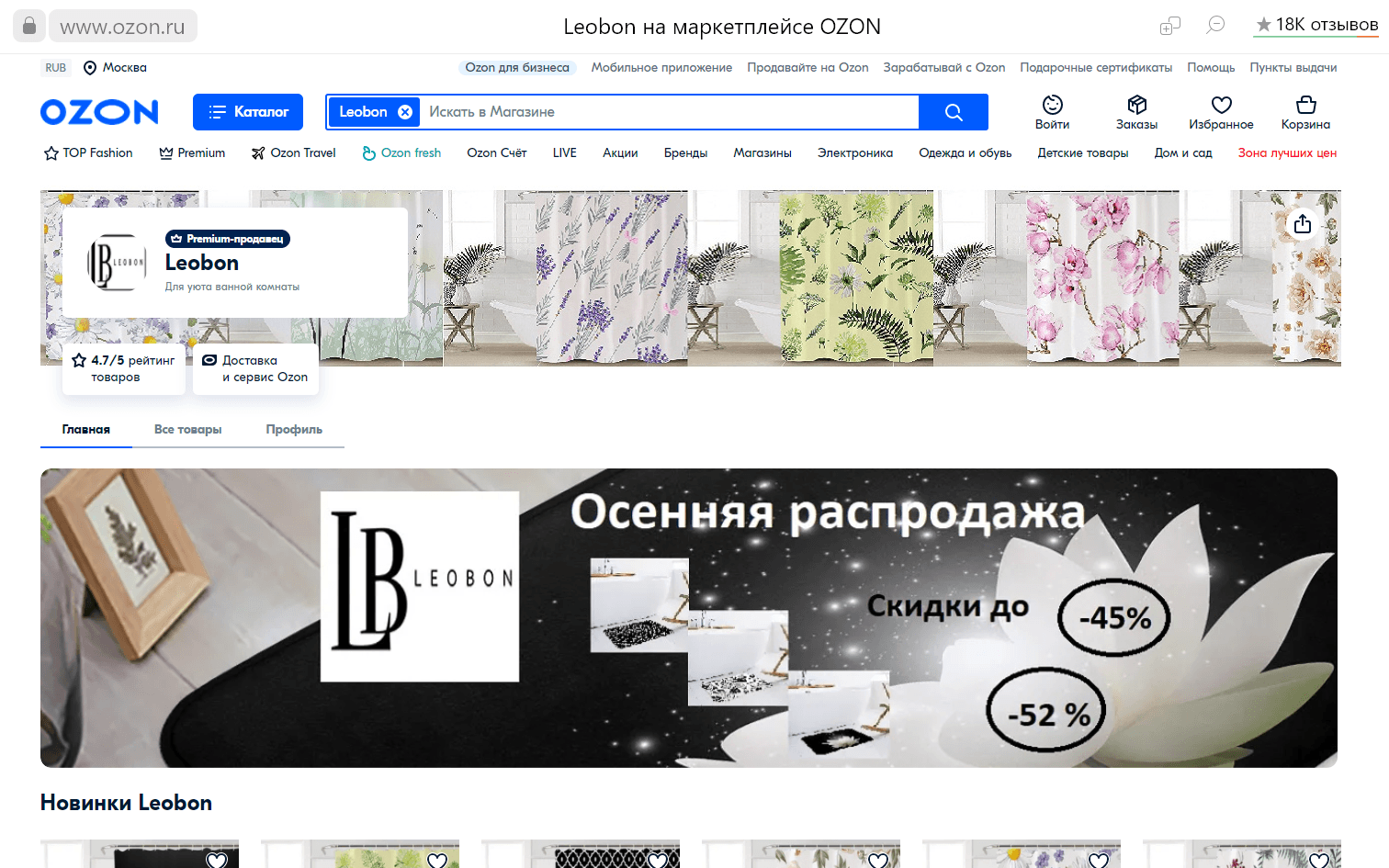The width and height of the screenshot is (1389, 868).
Task: Open the Корзина cart icon
Action: pyautogui.click(x=1305, y=112)
